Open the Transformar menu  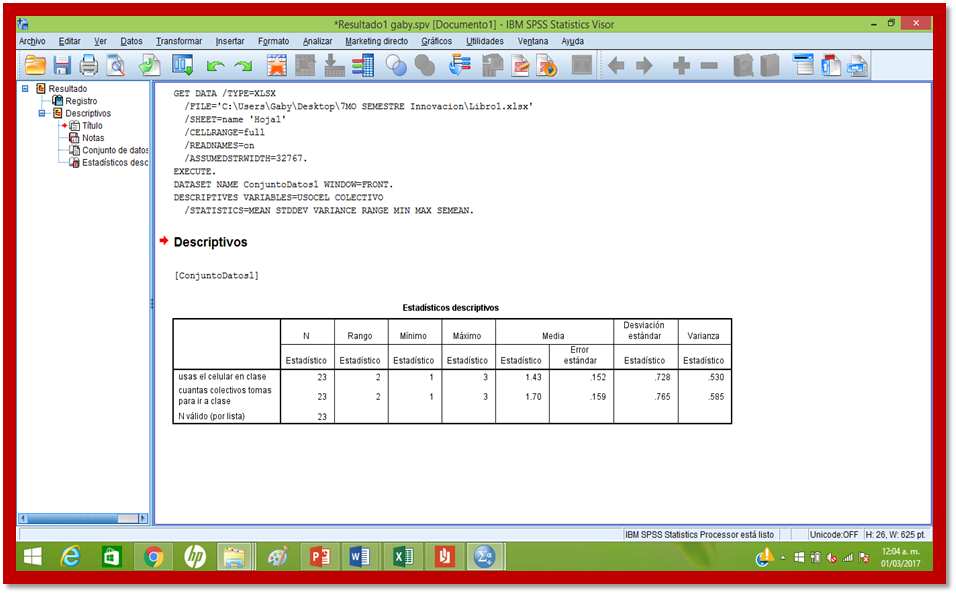[179, 41]
